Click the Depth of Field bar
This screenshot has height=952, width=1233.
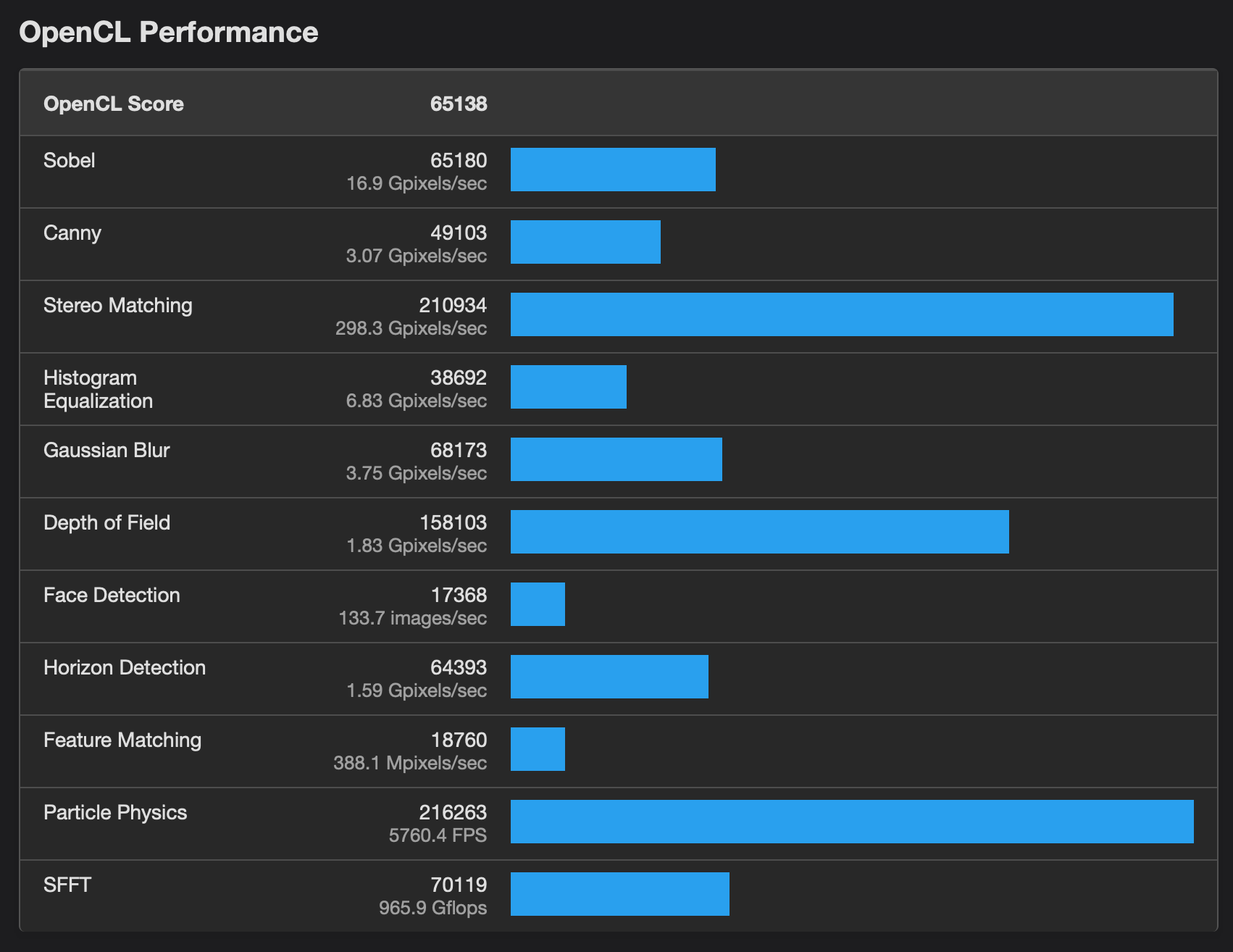(x=759, y=532)
